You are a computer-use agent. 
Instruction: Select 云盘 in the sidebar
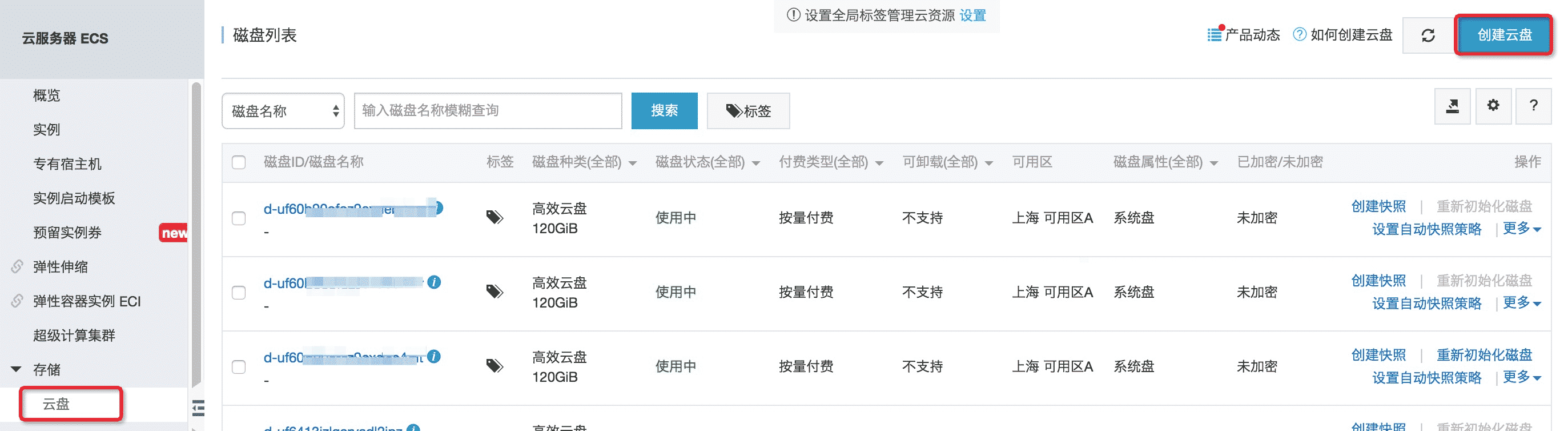pyautogui.click(x=57, y=404)
